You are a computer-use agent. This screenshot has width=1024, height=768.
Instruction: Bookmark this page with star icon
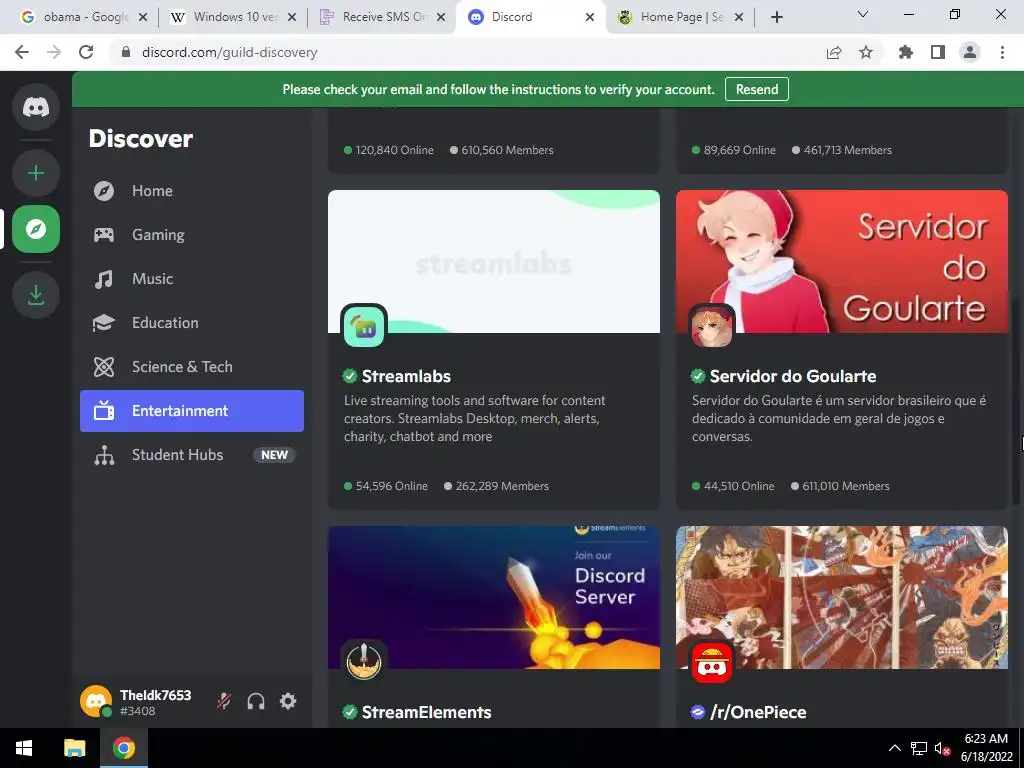pos(866,52)
